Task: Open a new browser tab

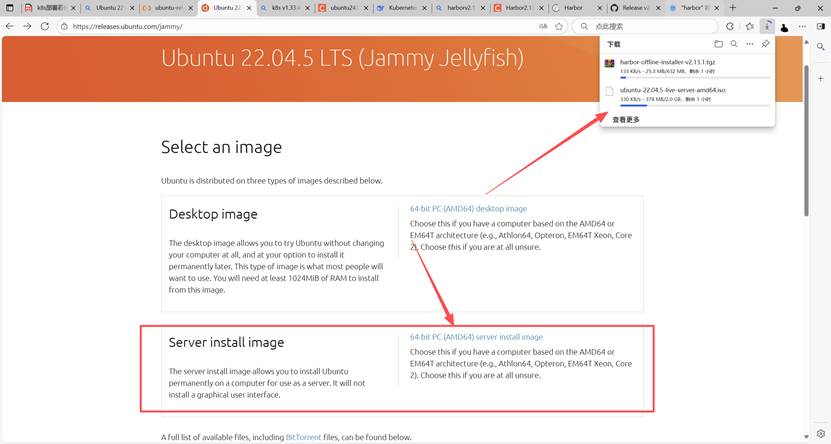Action: click(732, 8)
